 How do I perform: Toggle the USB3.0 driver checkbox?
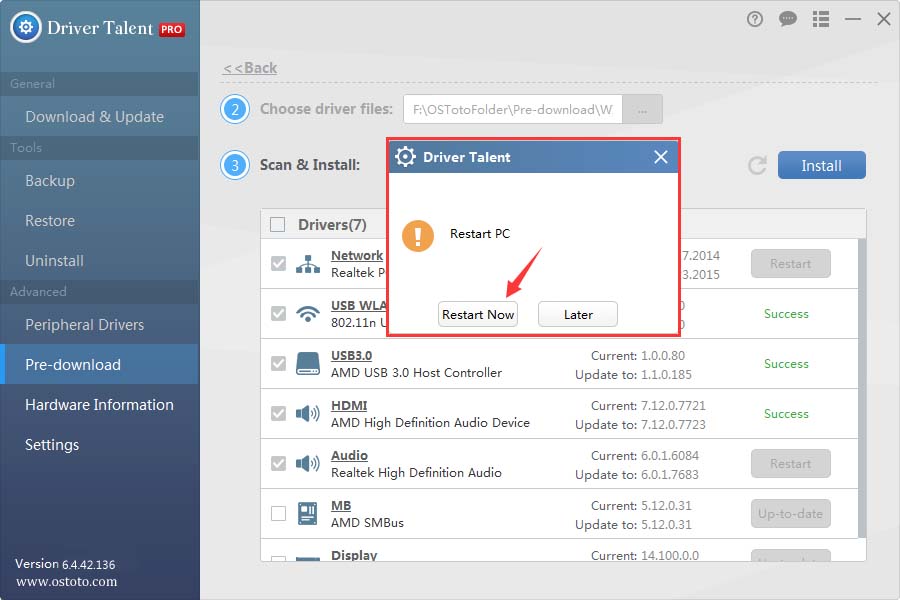[278, 363]
